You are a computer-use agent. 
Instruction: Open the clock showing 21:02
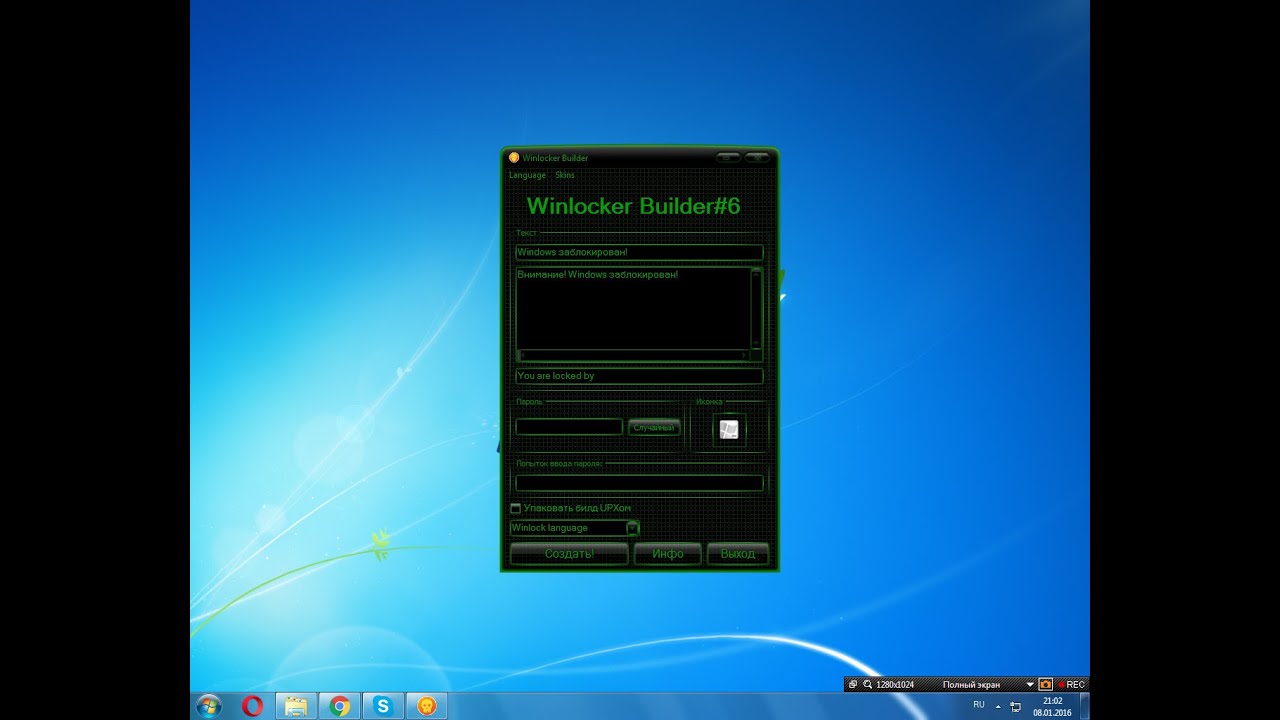1052,706
